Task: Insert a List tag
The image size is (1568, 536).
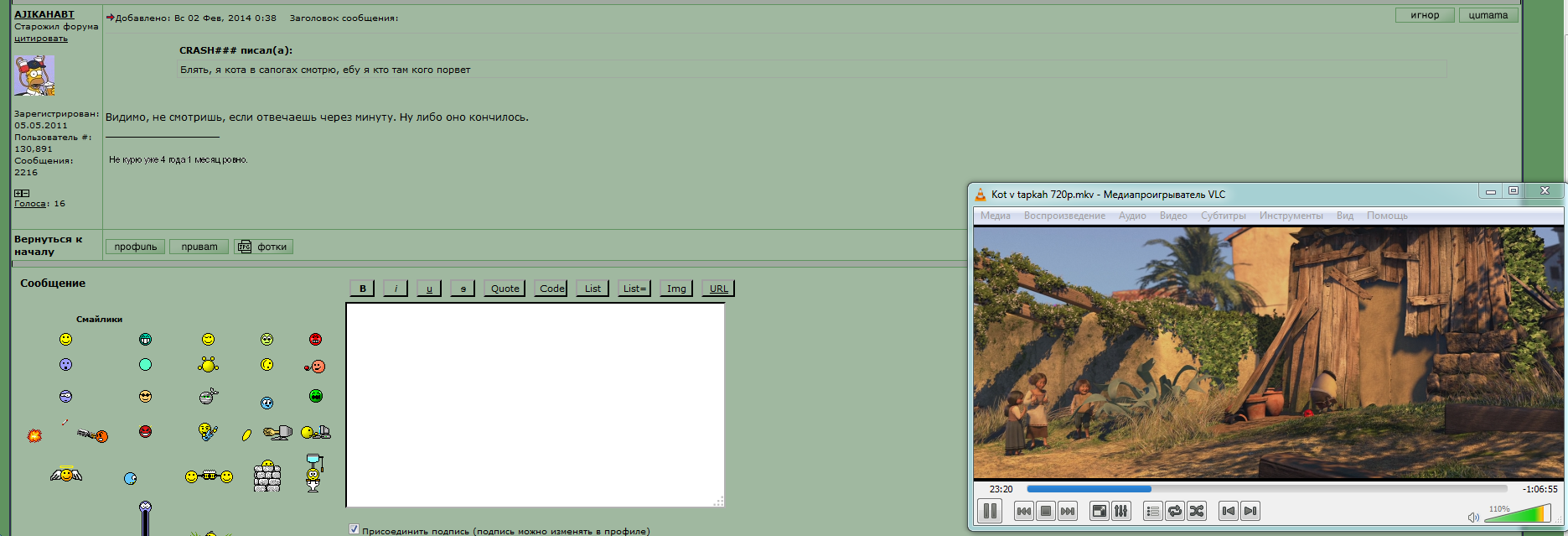Action: pos(593,288)
